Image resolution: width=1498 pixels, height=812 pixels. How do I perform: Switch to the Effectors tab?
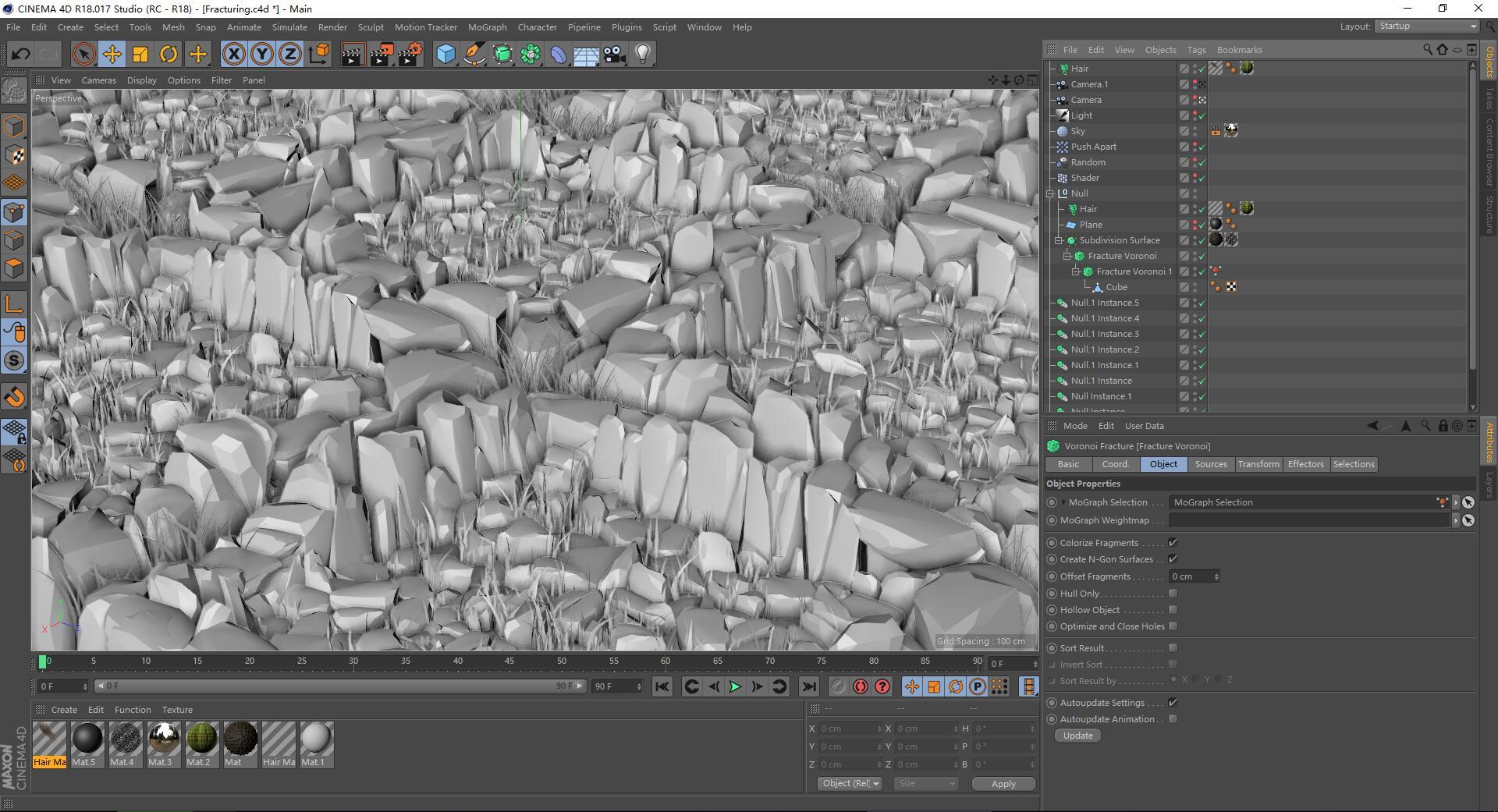tap(1305, 464)
